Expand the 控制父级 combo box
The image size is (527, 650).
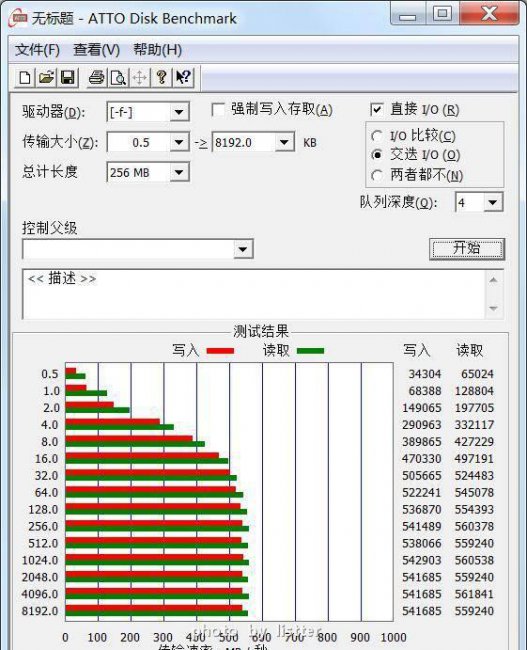(243, 250)
